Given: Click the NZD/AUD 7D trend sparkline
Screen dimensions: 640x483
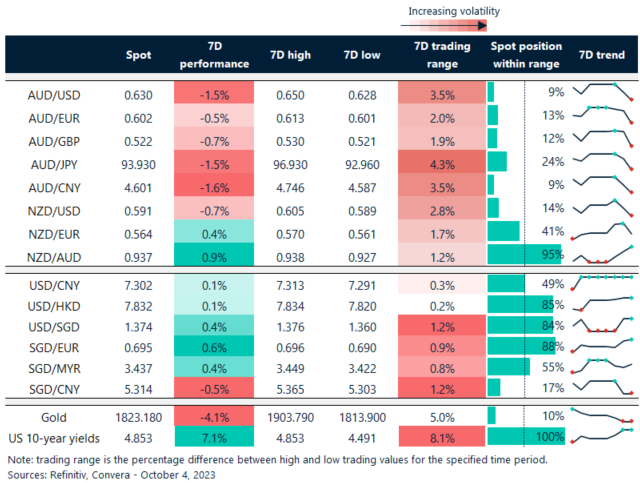Looking at the screenshot, I should tap(602, 254).
